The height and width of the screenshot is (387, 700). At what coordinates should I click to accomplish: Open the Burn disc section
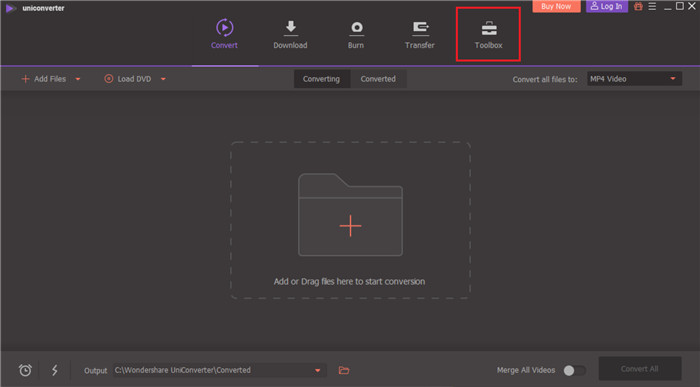coord(356,34)
